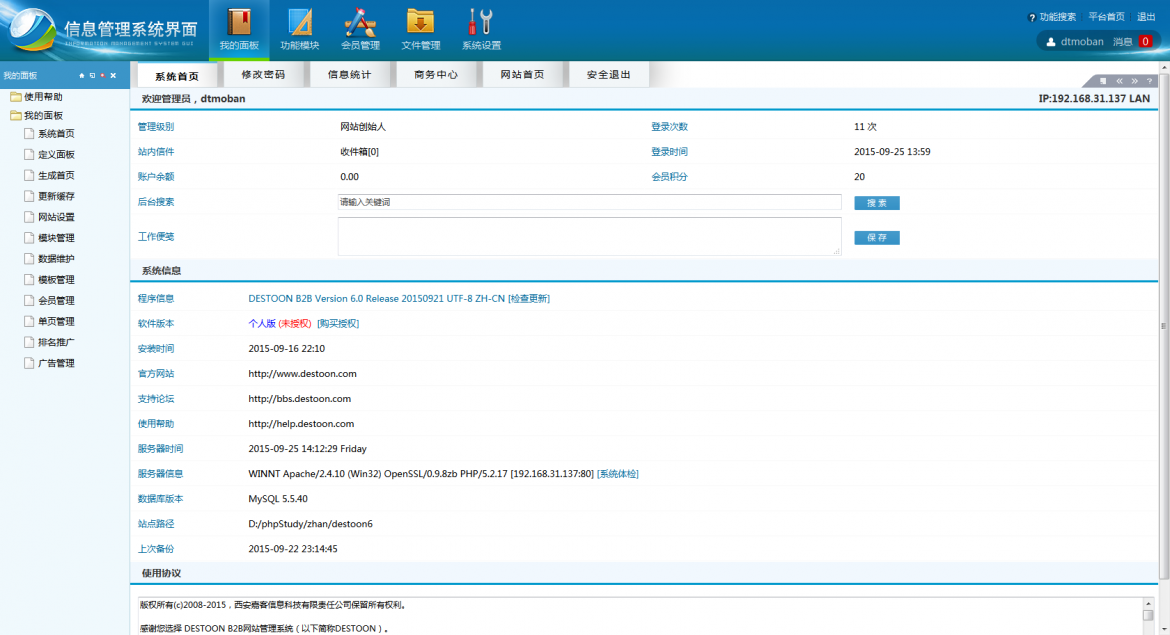Click the double-left arrow above the content panel
The image size is (1170, 635).
point(1119,81)
